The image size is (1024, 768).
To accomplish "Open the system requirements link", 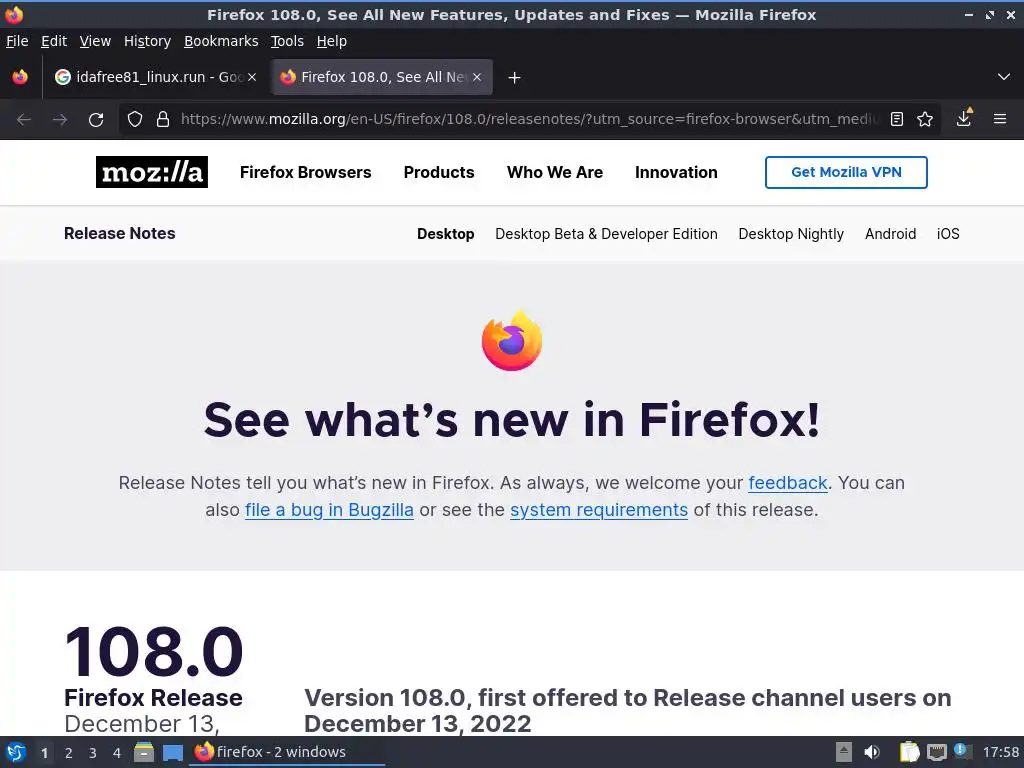I will pyautogui.click(x=599, y=510).
